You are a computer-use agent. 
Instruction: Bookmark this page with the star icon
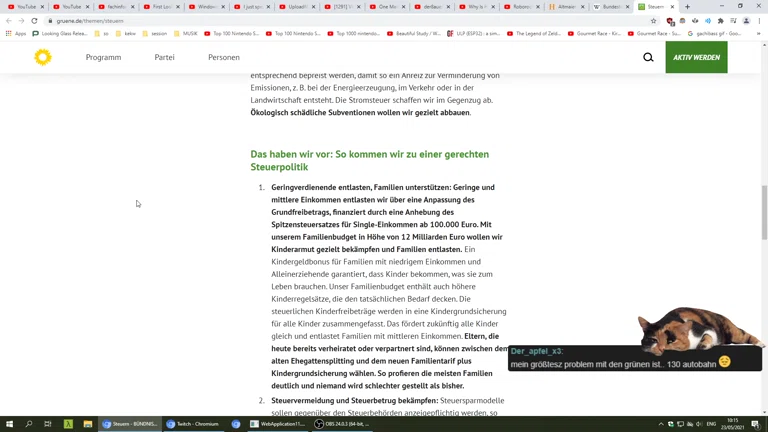(653, 20)
